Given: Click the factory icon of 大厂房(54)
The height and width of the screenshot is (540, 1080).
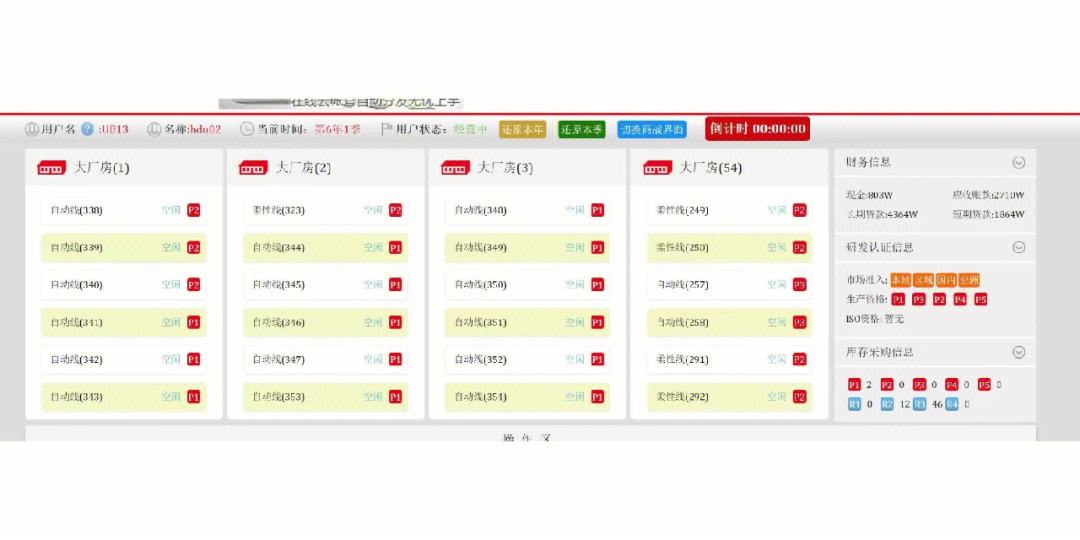Looking at the screenshot, I should 658,167.
